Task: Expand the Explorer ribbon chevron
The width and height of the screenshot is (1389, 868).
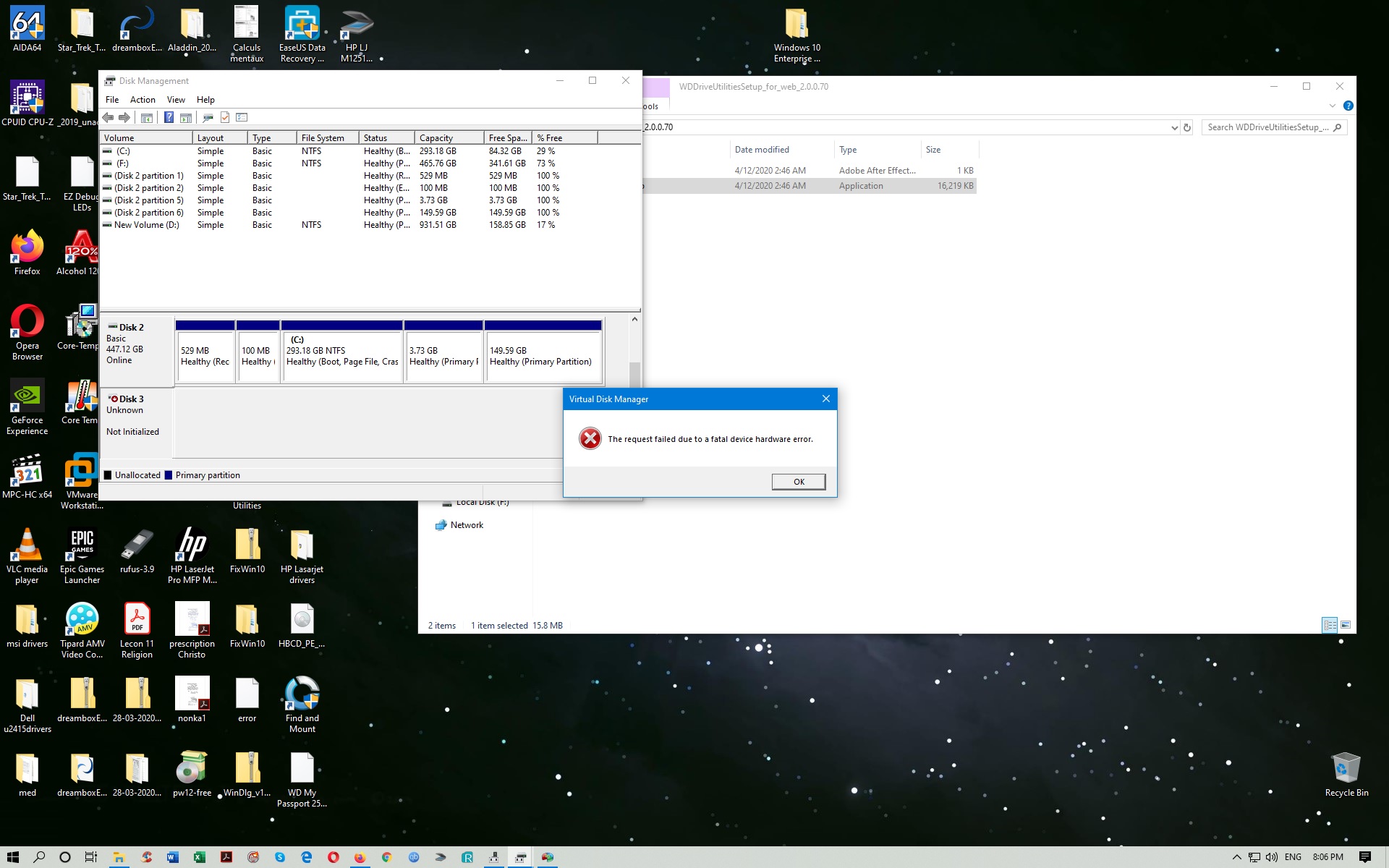Action: pyautogui.click(x=1332, y=106)
